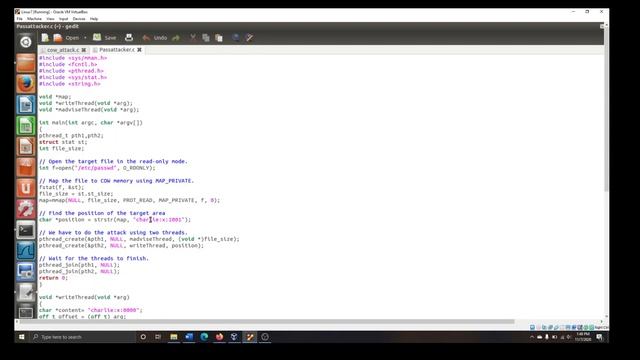Open the gedit text editor dock icon

tap(26, 292)
